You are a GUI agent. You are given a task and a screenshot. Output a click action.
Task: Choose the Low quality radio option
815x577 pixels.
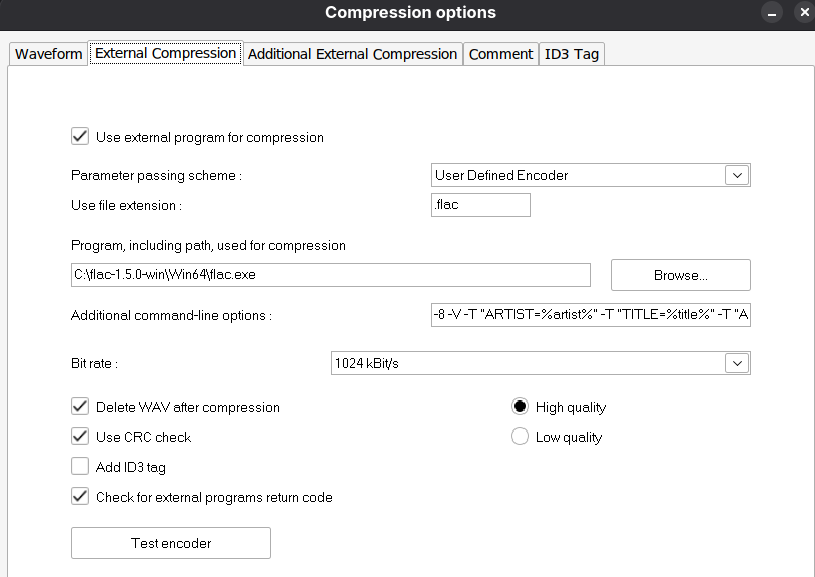(x=520, y=437)
